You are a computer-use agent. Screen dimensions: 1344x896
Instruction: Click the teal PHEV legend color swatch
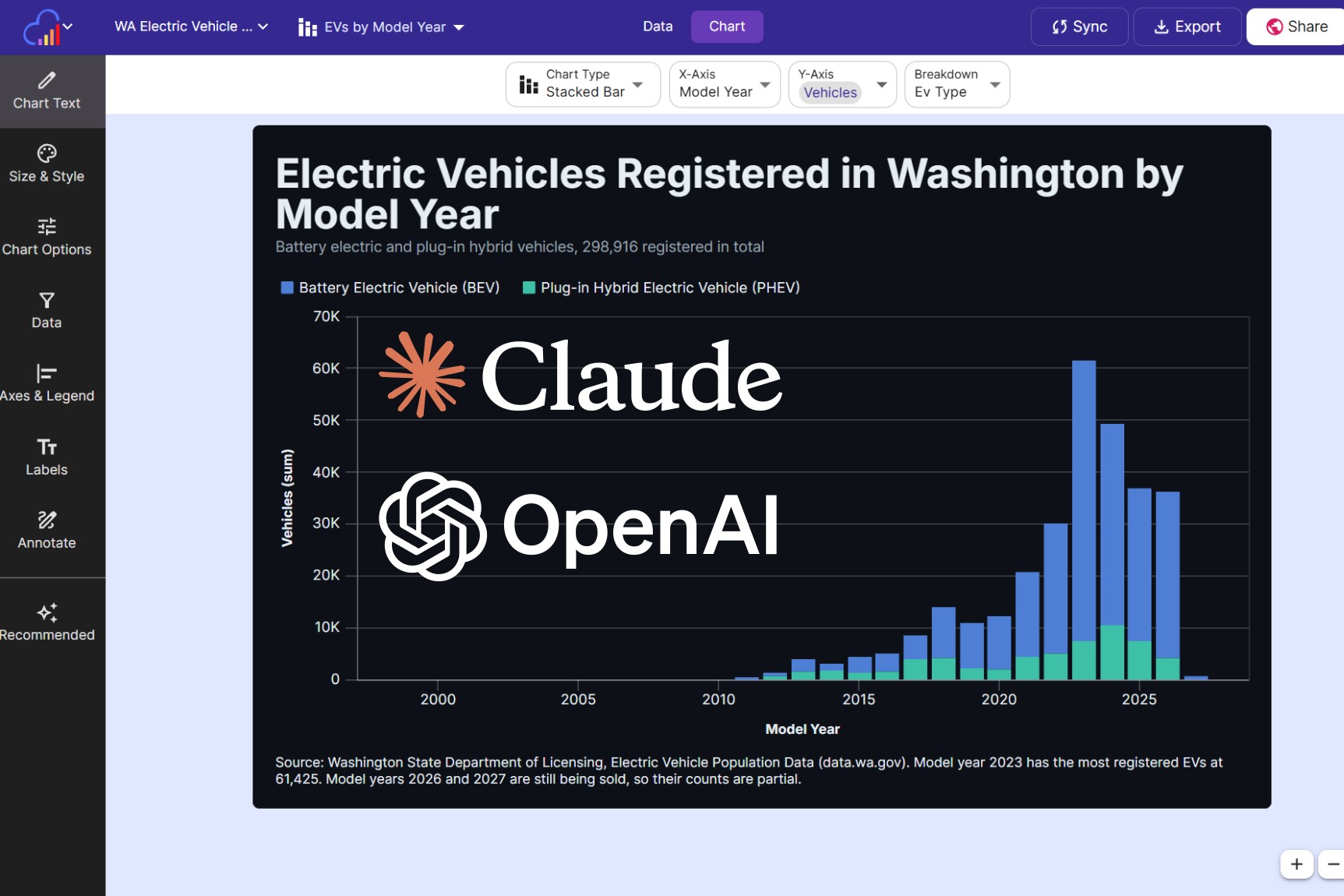click(x=528, y=287)
